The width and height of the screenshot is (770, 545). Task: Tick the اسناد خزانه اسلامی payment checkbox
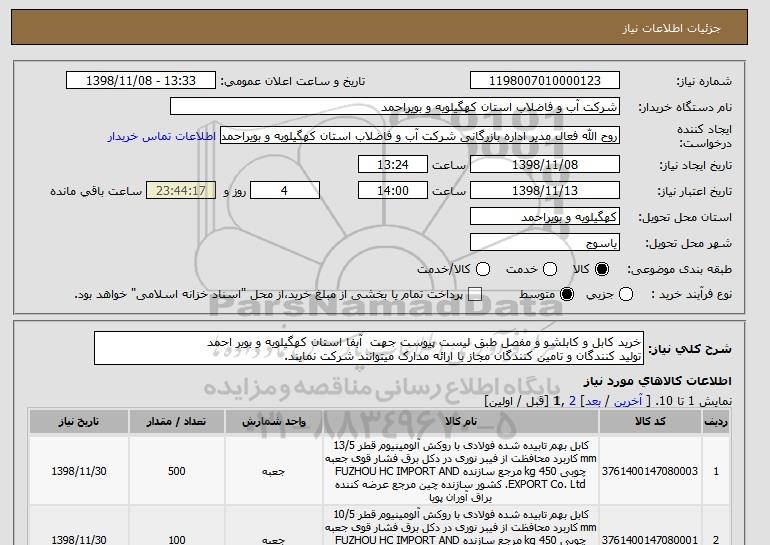[x=475, y=295]
